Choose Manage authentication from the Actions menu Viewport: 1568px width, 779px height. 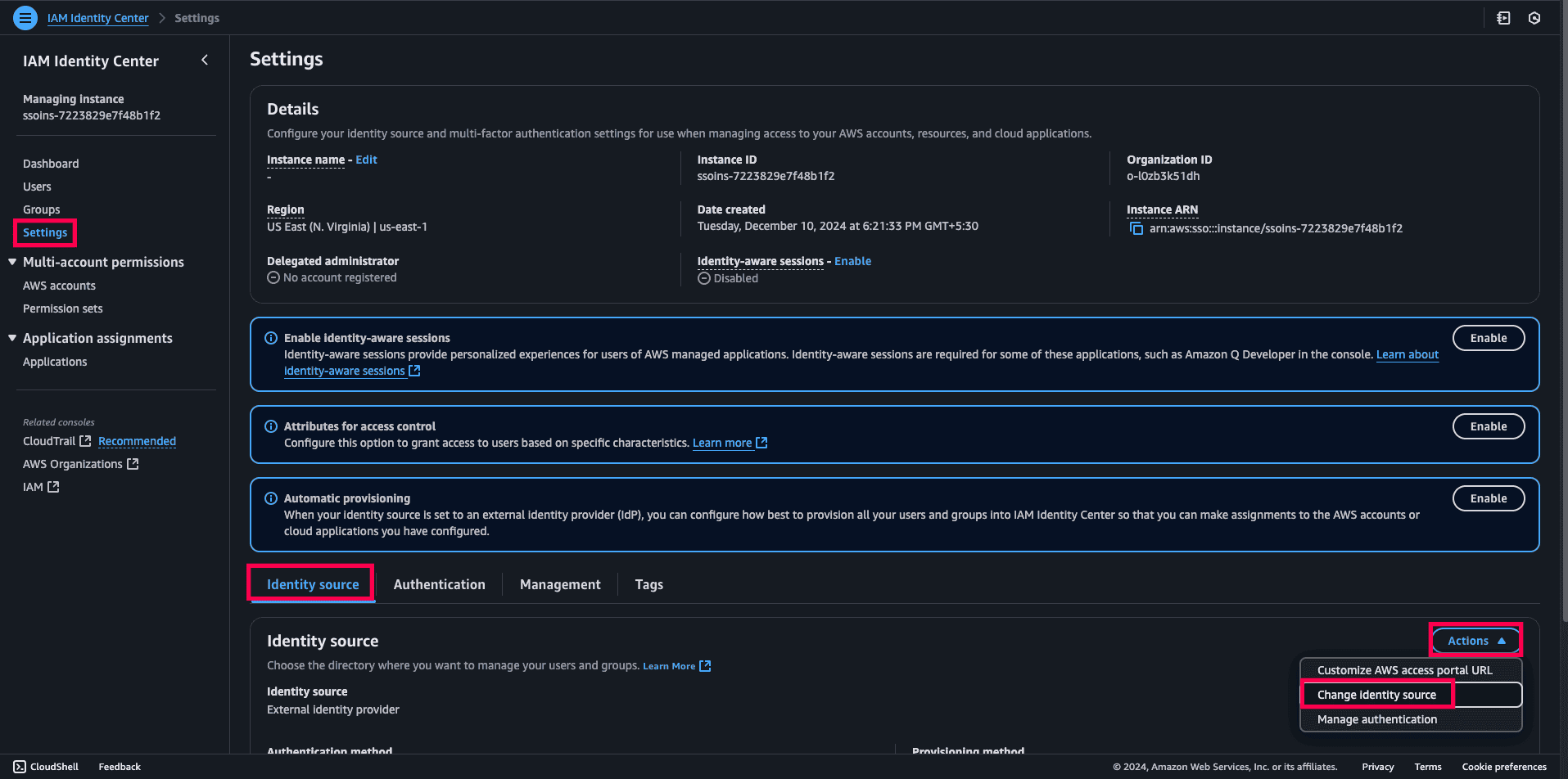(x=1376, y=719)
